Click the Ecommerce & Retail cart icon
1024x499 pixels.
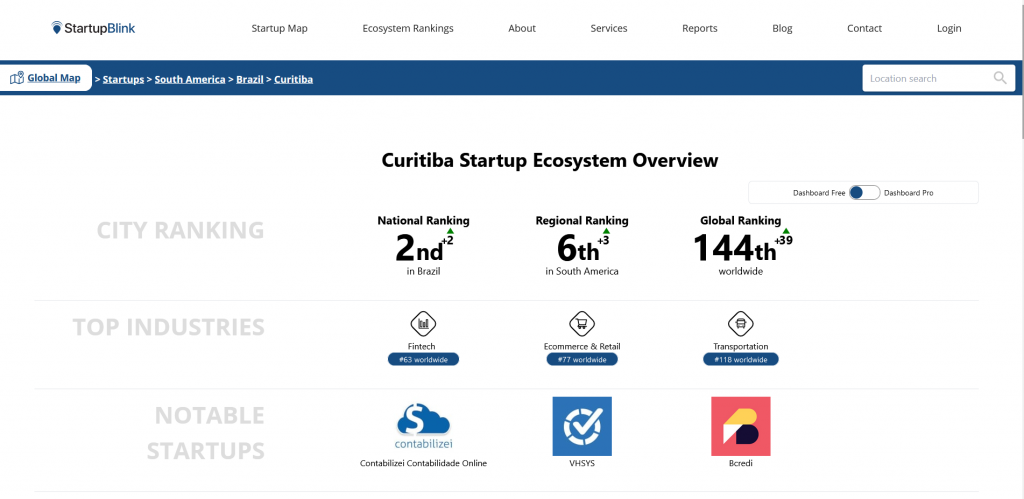(x=582, y=323)
